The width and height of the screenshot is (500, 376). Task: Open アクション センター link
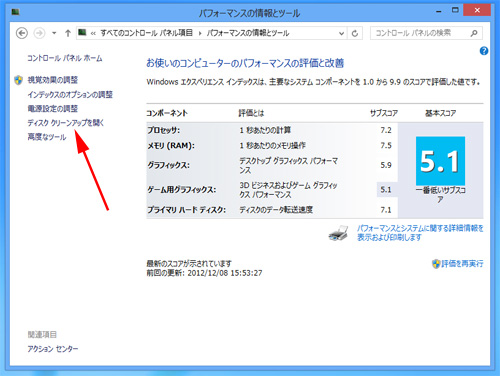tap(53, 349)
